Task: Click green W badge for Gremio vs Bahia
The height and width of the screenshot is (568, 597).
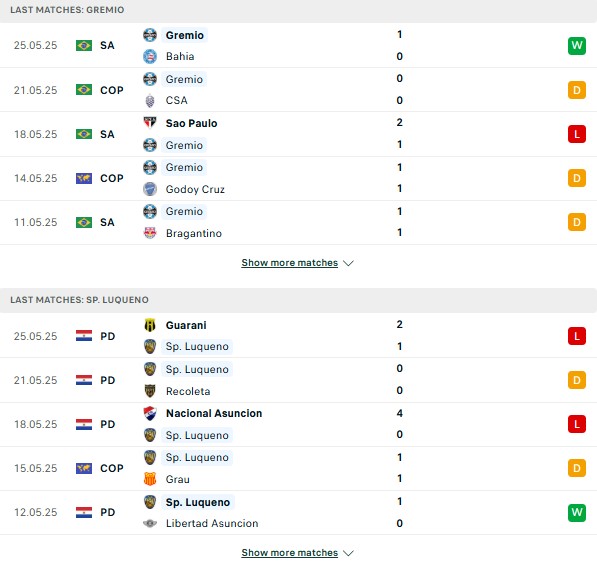Action: click(576, 46)
